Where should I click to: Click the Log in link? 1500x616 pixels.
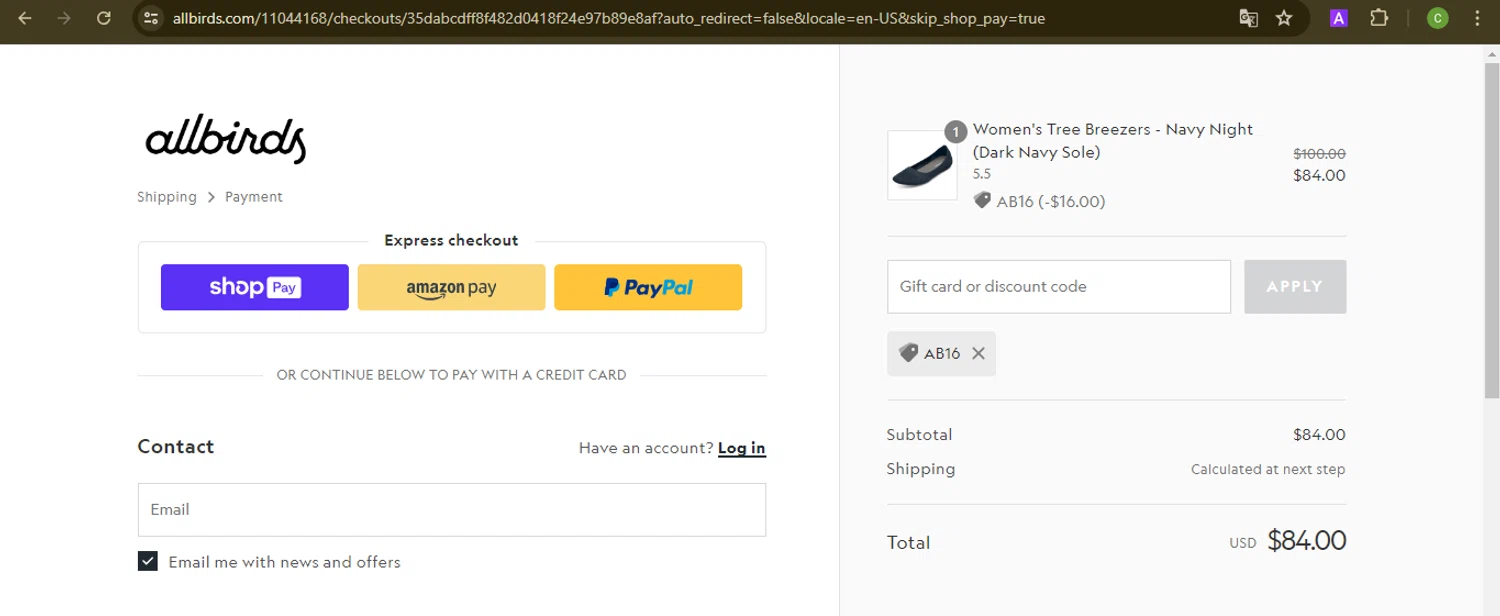[x=741, y=448]
